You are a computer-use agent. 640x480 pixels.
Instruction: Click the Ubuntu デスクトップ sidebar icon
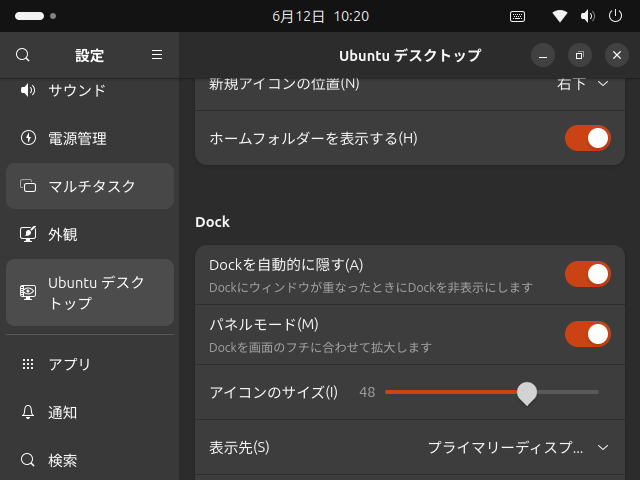pyautogui.click(x=28, y=292)
